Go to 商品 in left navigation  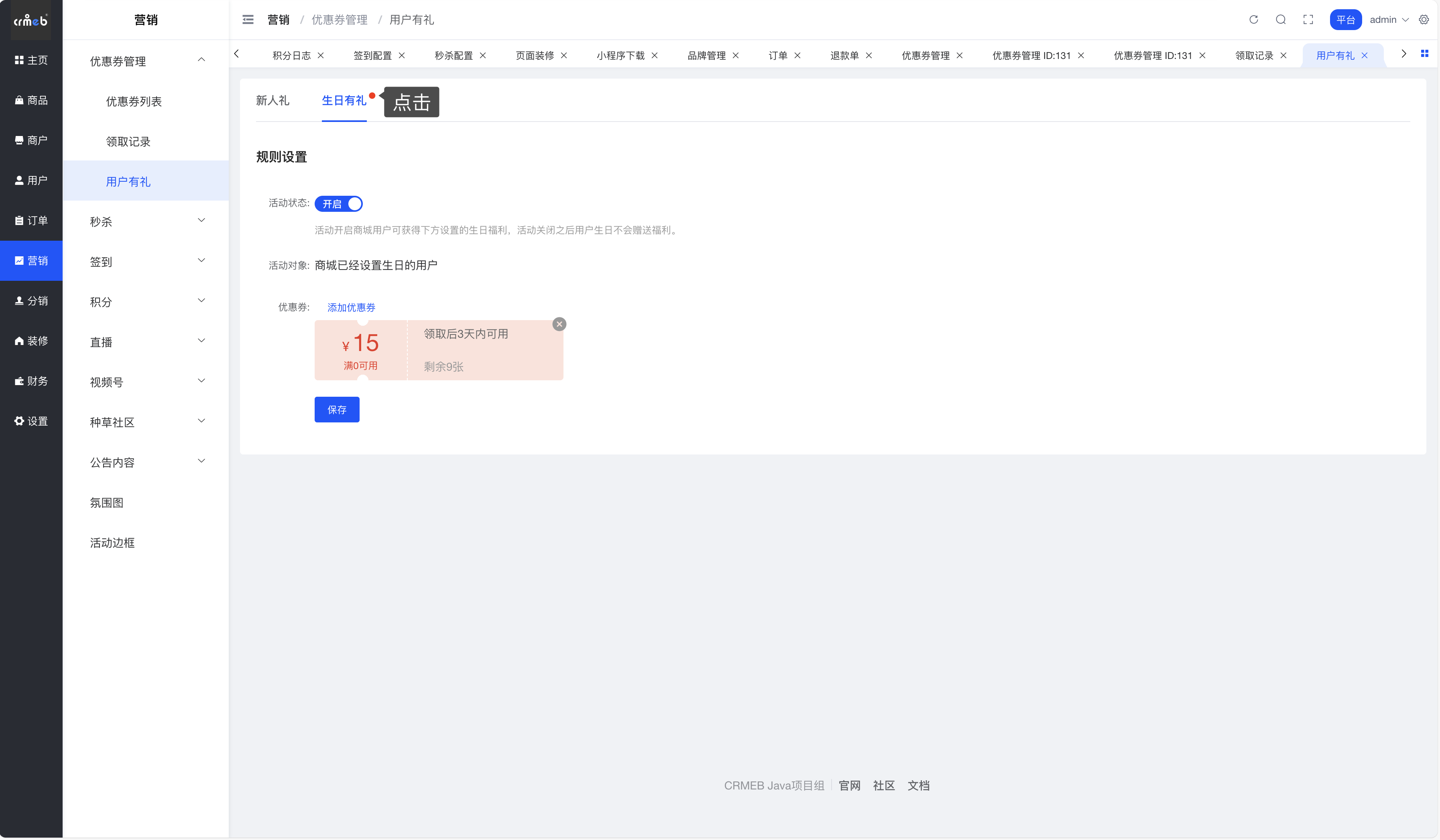31,100
